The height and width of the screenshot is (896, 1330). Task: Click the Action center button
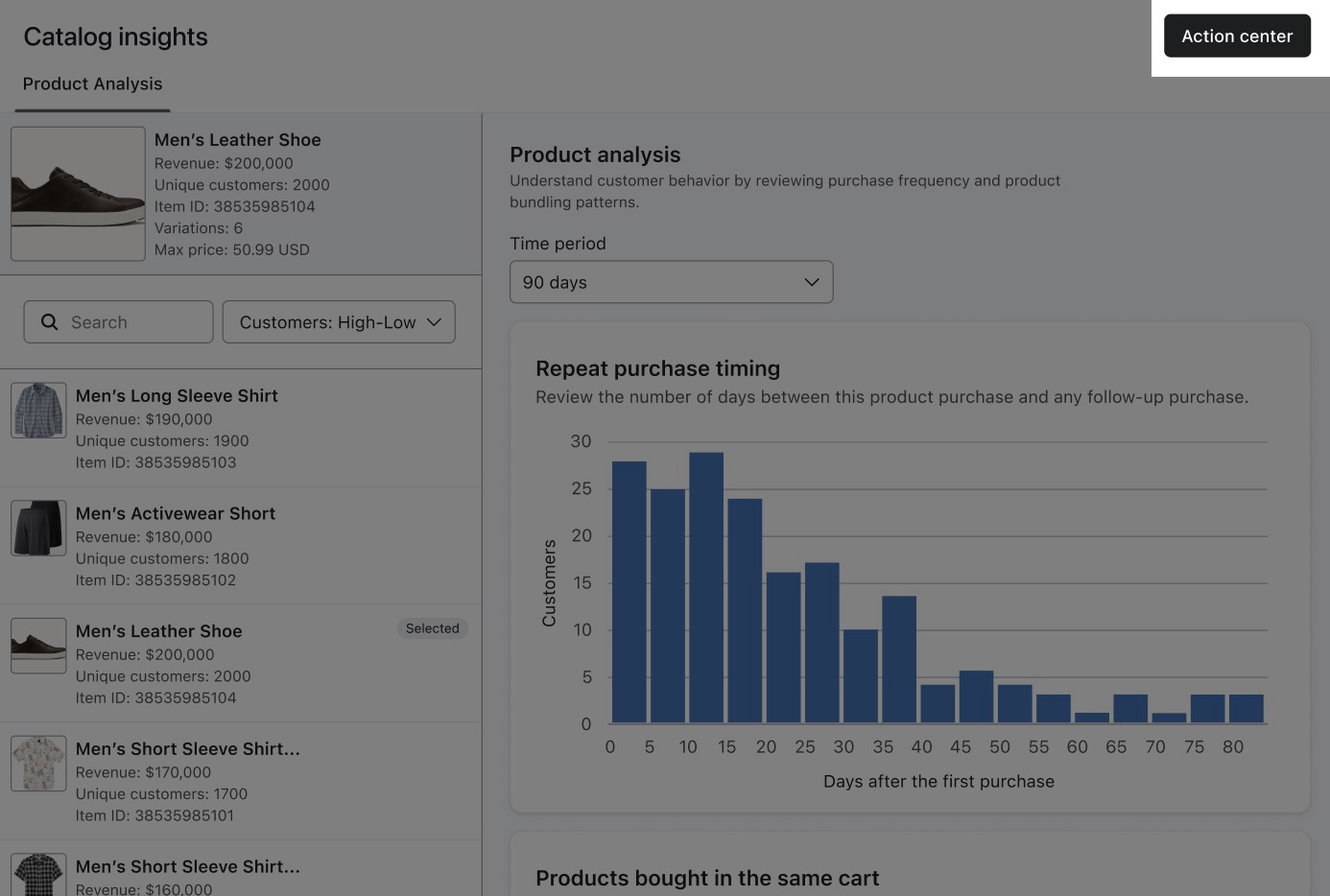coord(1236,36)
